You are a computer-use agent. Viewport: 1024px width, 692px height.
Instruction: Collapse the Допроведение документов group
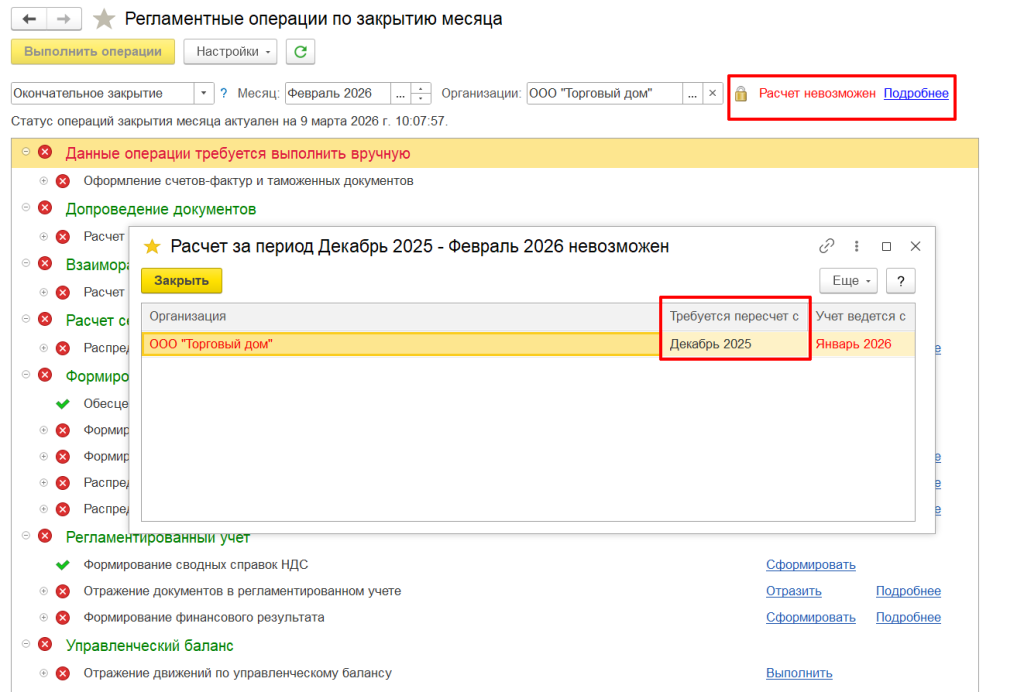pyautogui.click(x=26, y=208)
